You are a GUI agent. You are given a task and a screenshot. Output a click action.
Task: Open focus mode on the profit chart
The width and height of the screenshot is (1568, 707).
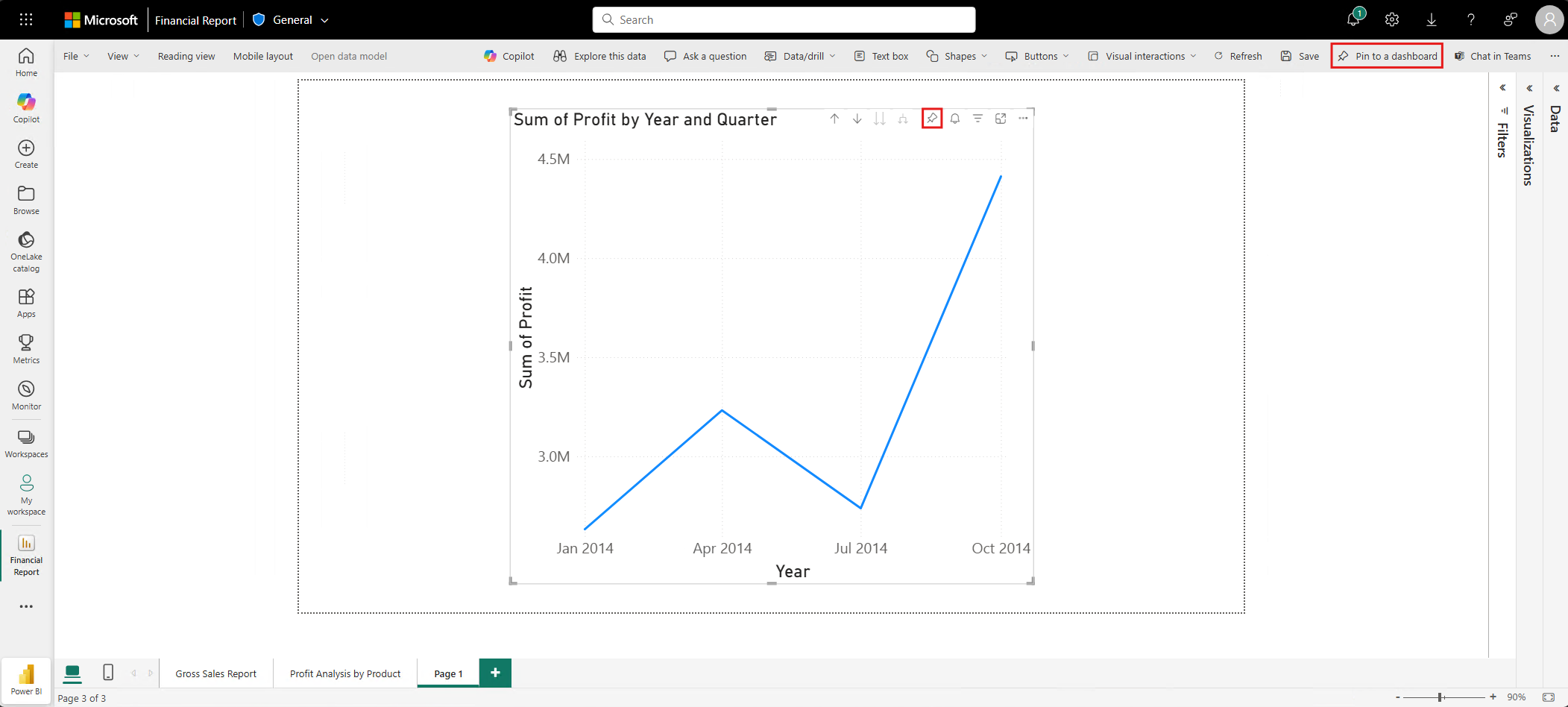click(x=1000, y=119)
